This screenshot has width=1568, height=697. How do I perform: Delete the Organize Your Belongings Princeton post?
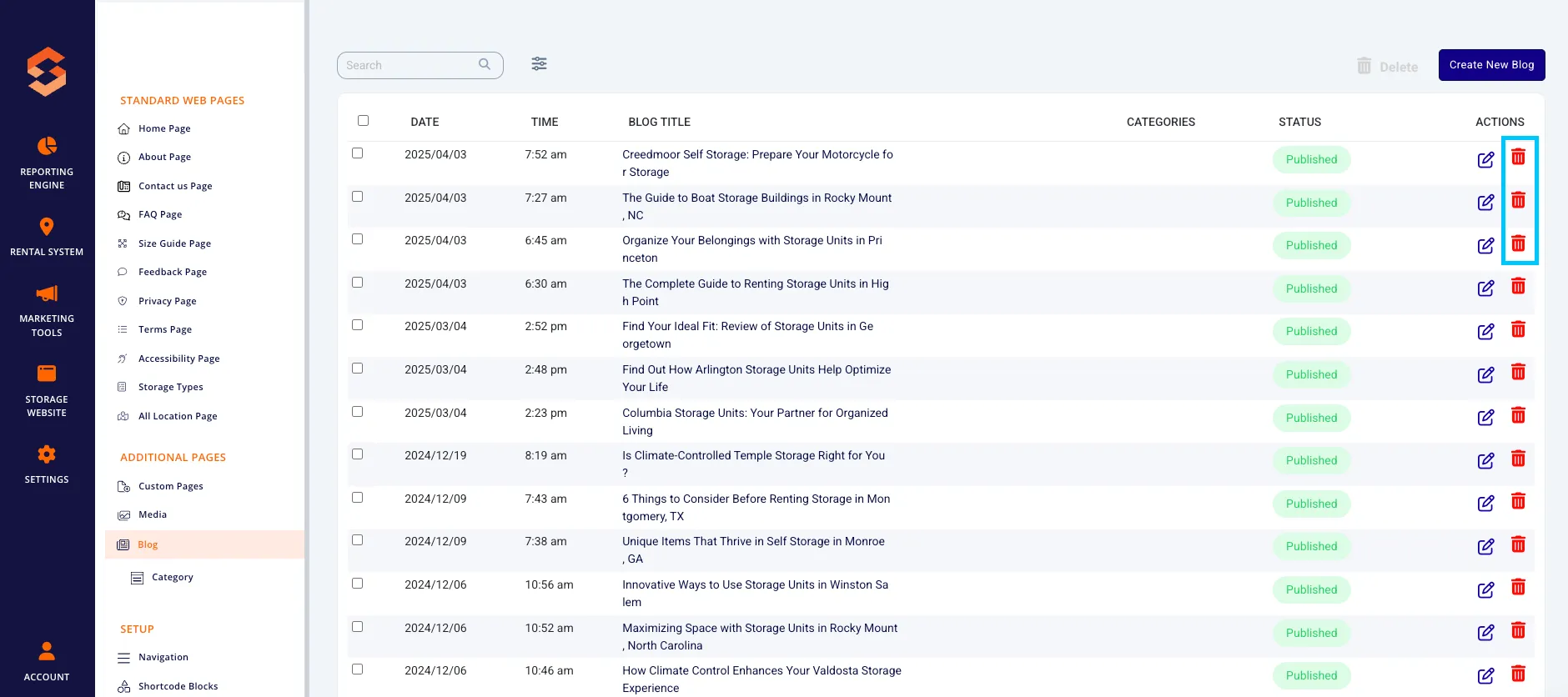[x=1518, y=243]
